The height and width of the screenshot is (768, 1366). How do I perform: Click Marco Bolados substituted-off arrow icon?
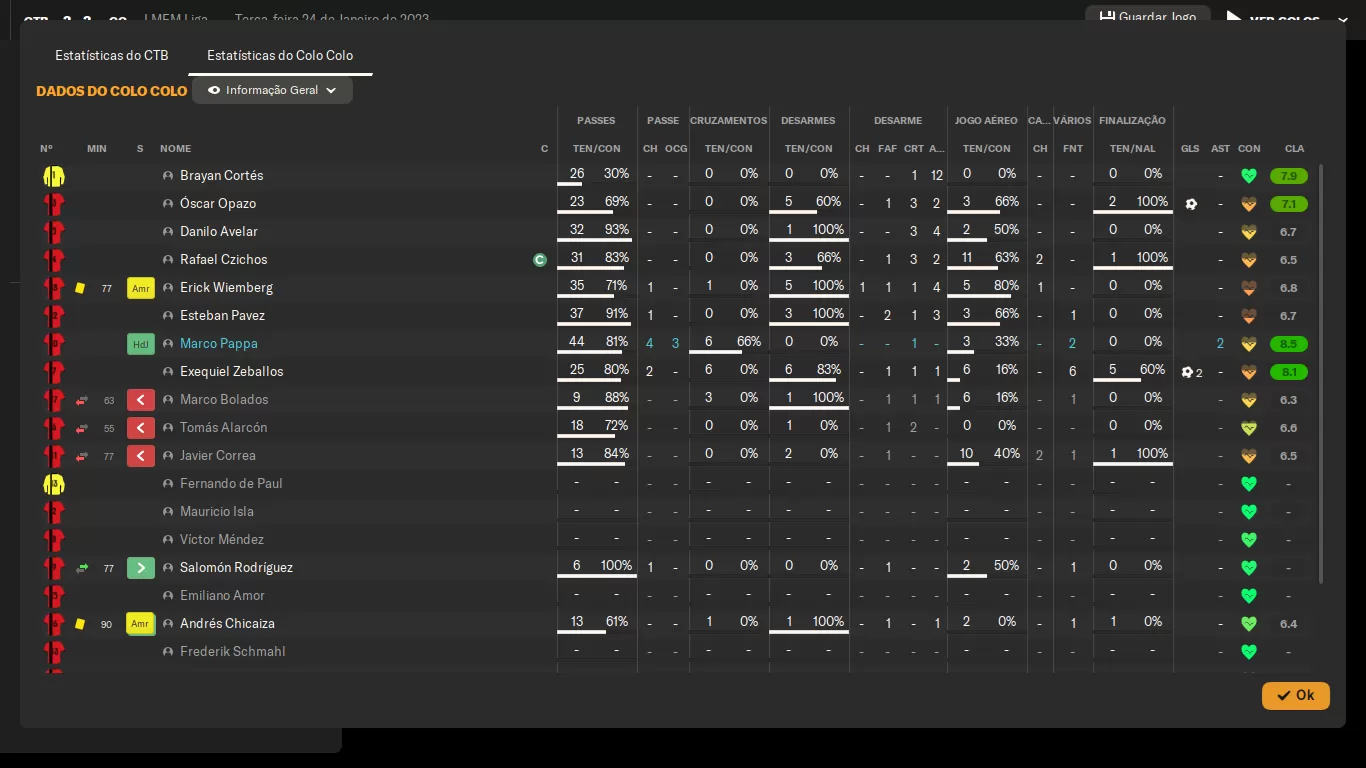point(82,400)
